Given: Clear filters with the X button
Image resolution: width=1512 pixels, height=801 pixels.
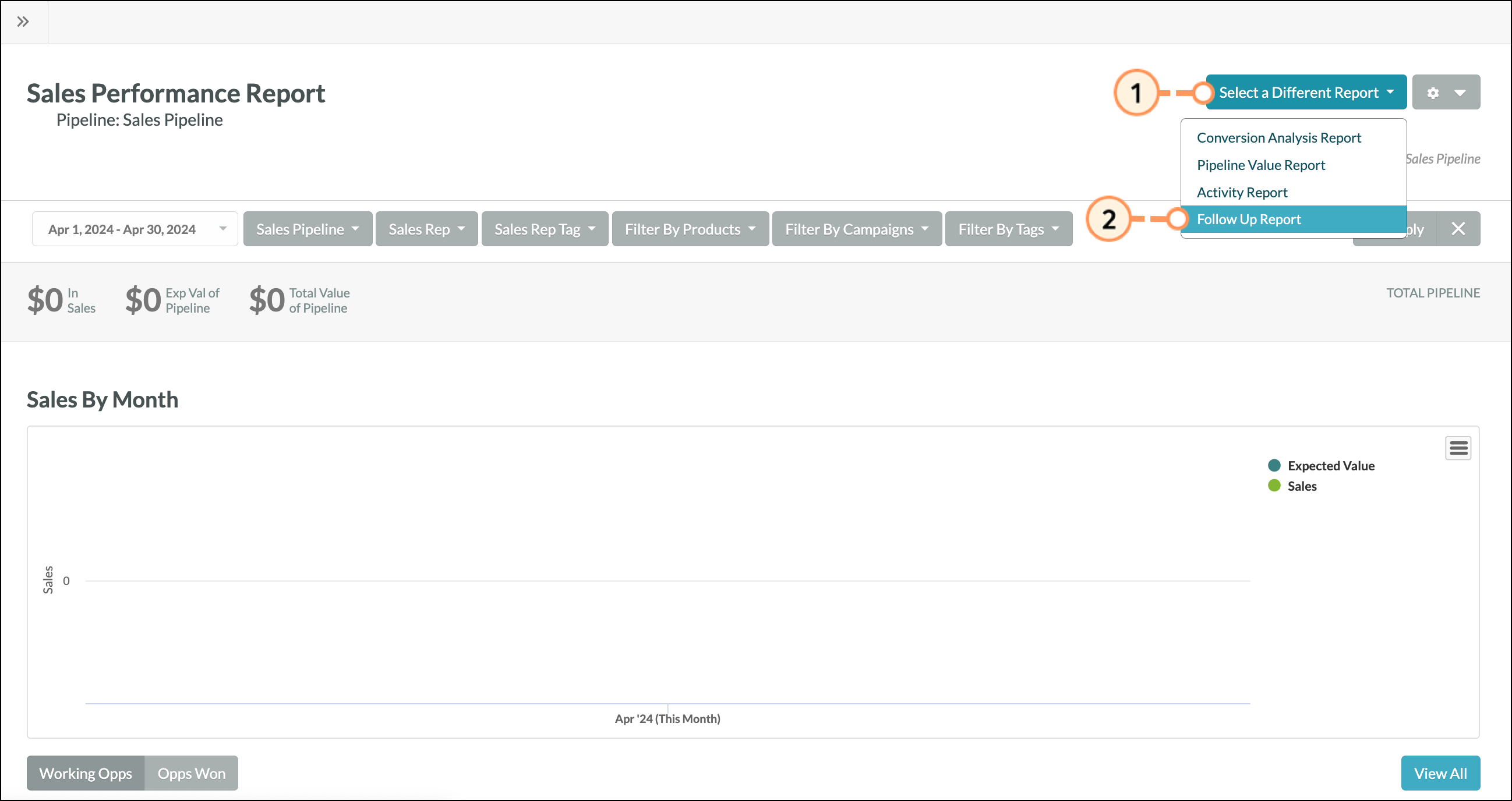Looking at the screenshot, I should click(1458, 229).
